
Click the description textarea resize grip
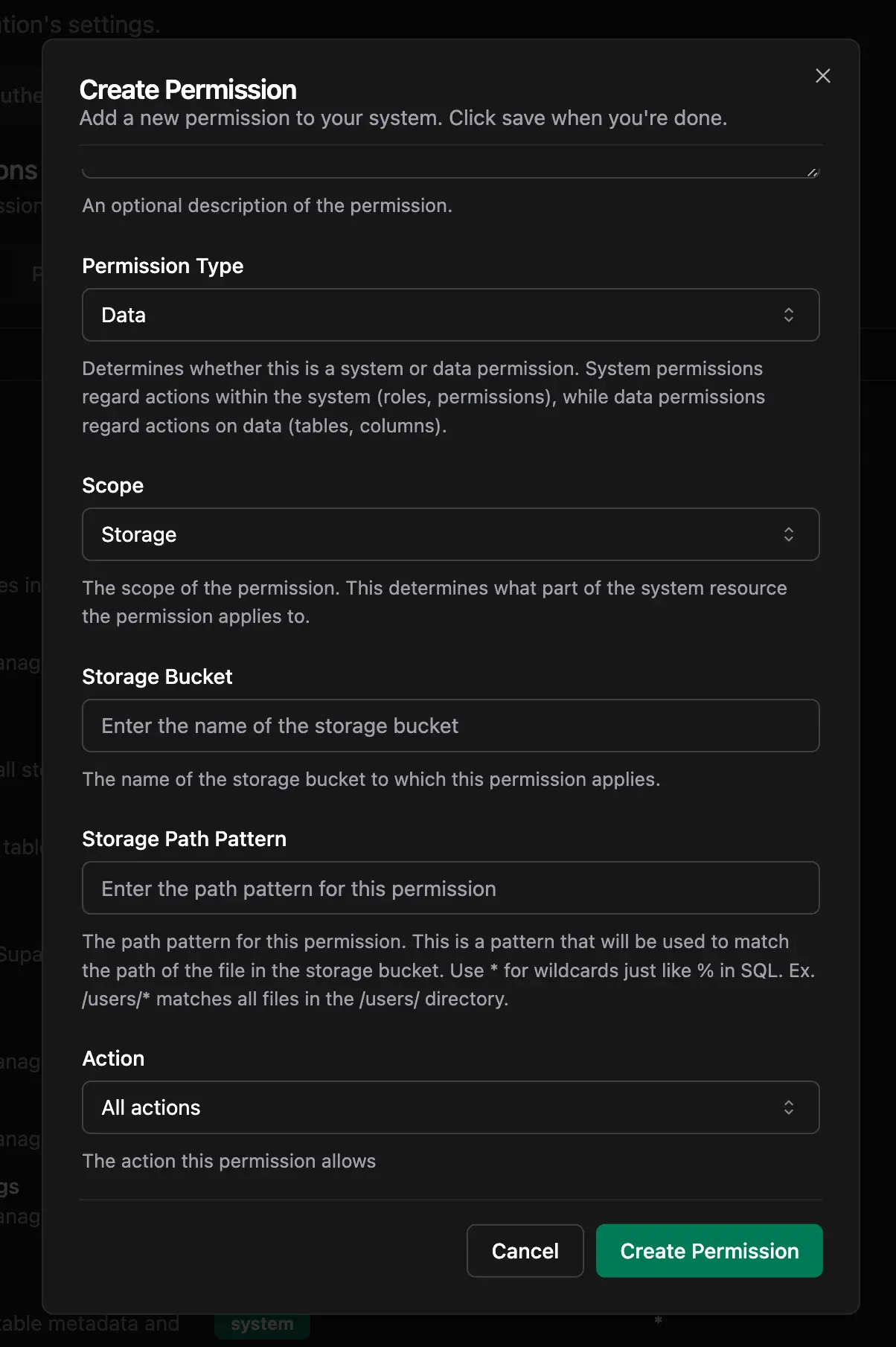click(x=813, y=172)
